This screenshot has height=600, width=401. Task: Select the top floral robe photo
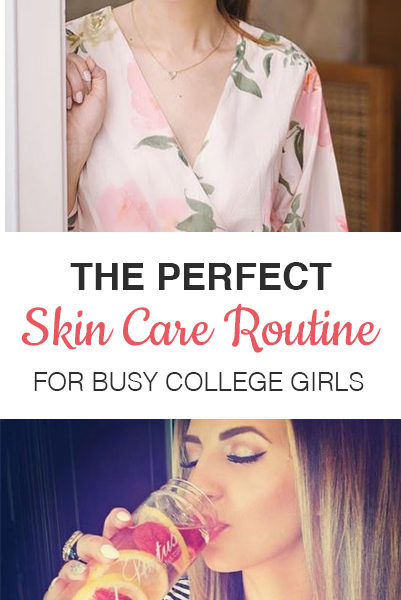[x=203, y=116]
